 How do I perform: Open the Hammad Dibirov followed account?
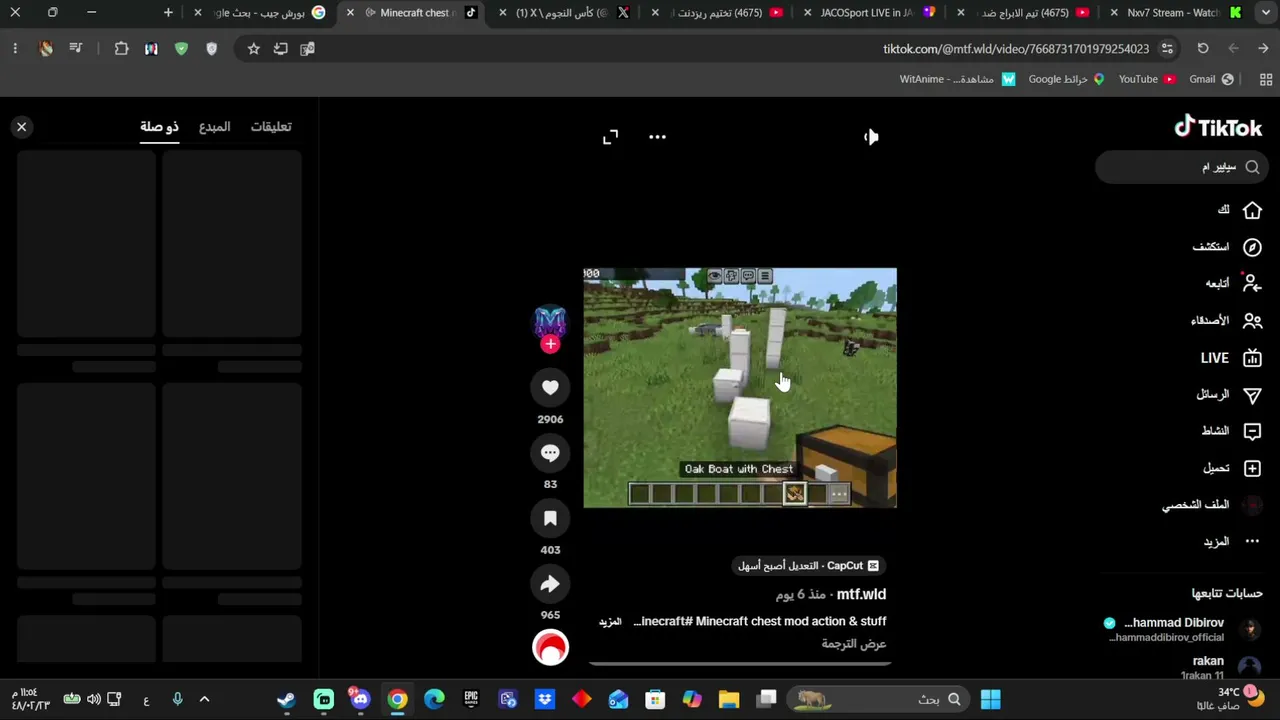coord(1182,629)
